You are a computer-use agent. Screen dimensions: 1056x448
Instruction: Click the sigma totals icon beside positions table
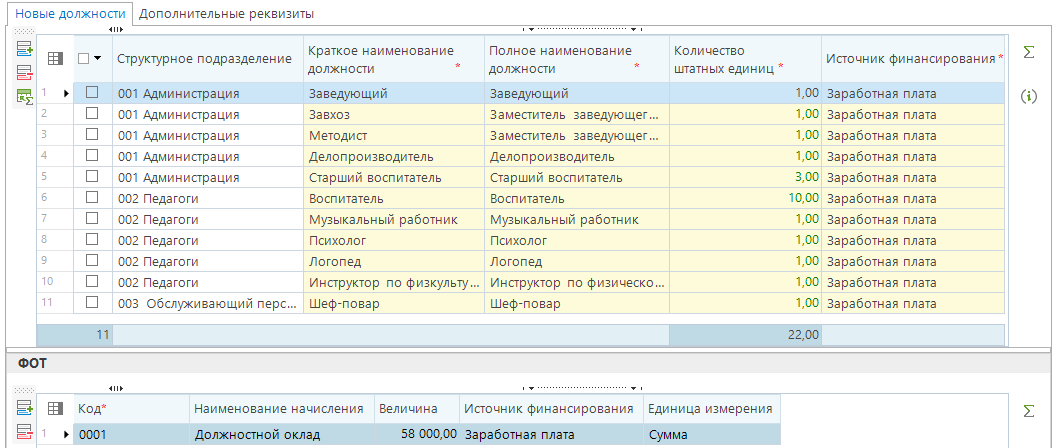(1028, 51)
